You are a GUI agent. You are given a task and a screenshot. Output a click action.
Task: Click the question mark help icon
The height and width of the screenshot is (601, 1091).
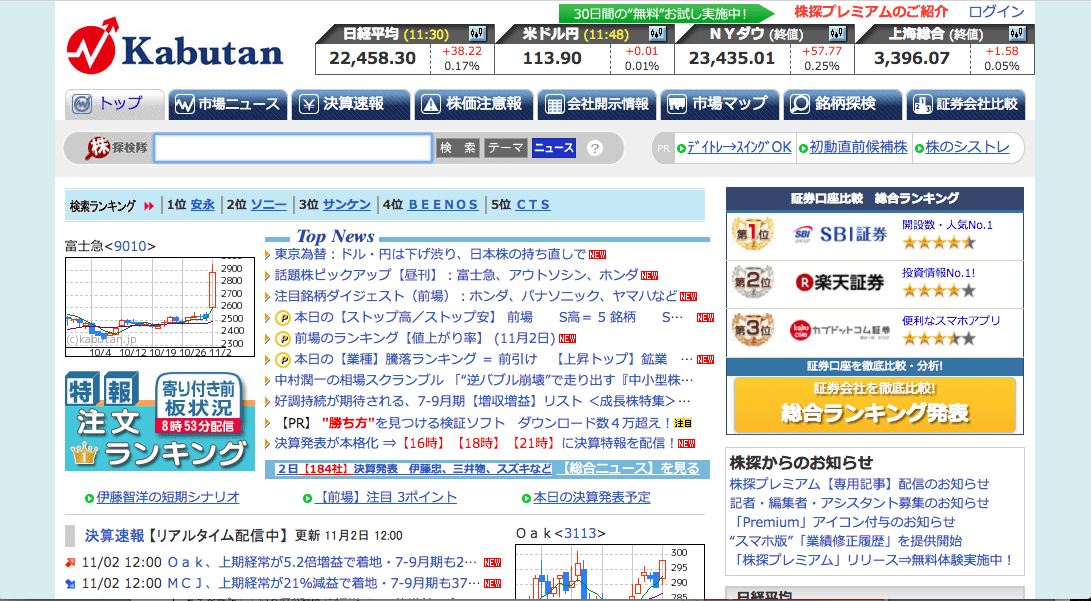click(x=595, y=148)
